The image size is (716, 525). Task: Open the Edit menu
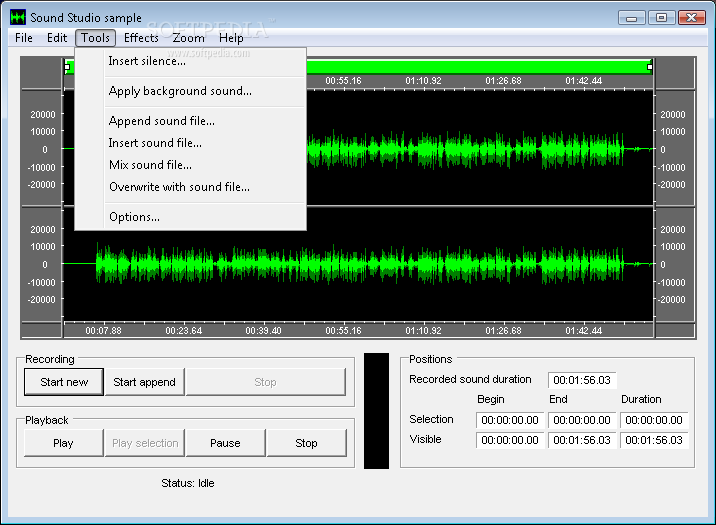click(57, 38)
